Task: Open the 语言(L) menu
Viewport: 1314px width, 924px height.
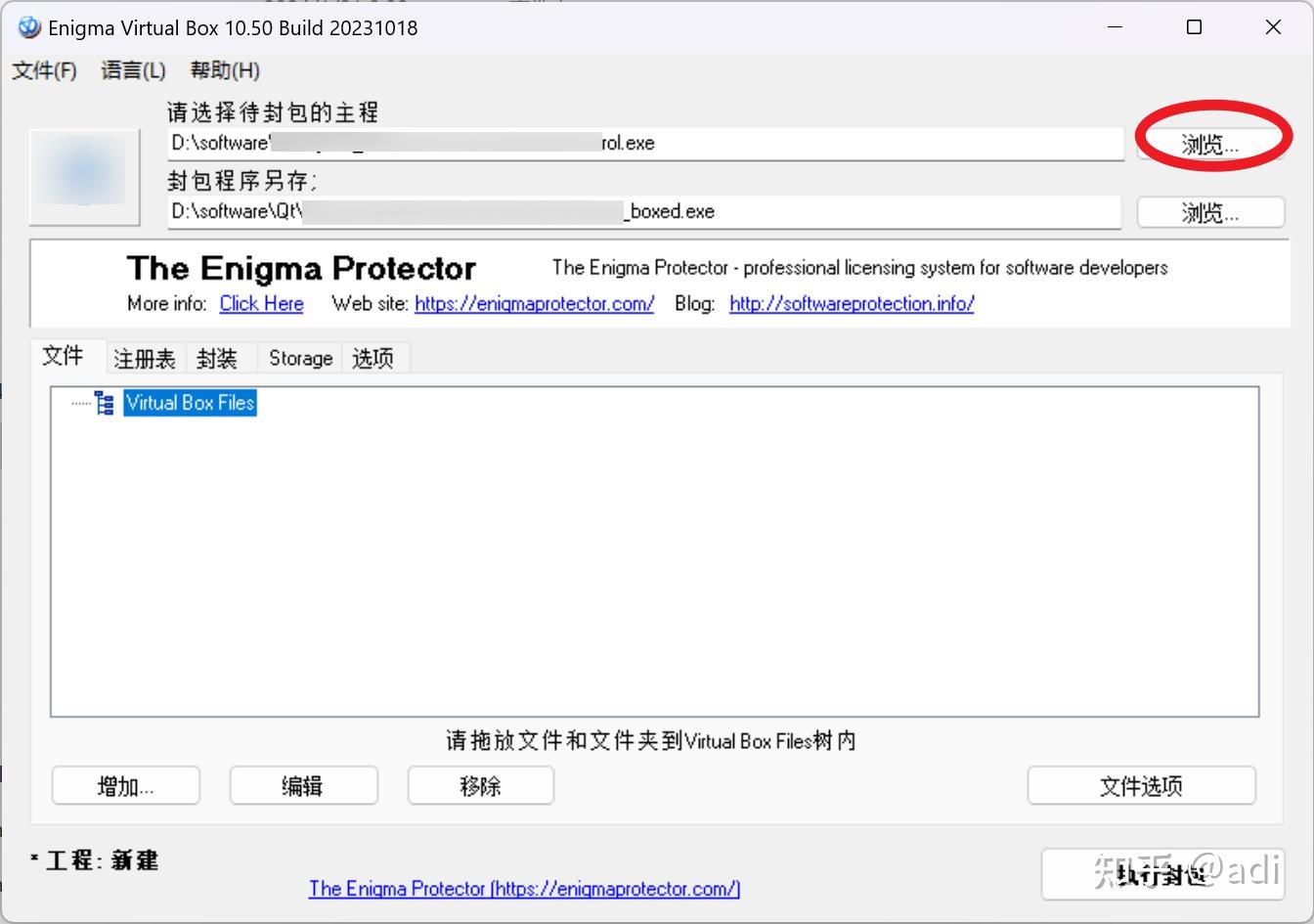Action: pyautogui.click(x=132, y=69)
